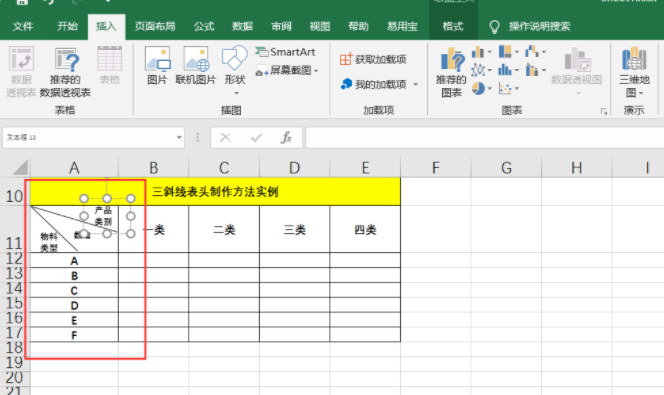Click the 三类 header cell
Viewport: 664px width, 395px height.
coord(295,229)
